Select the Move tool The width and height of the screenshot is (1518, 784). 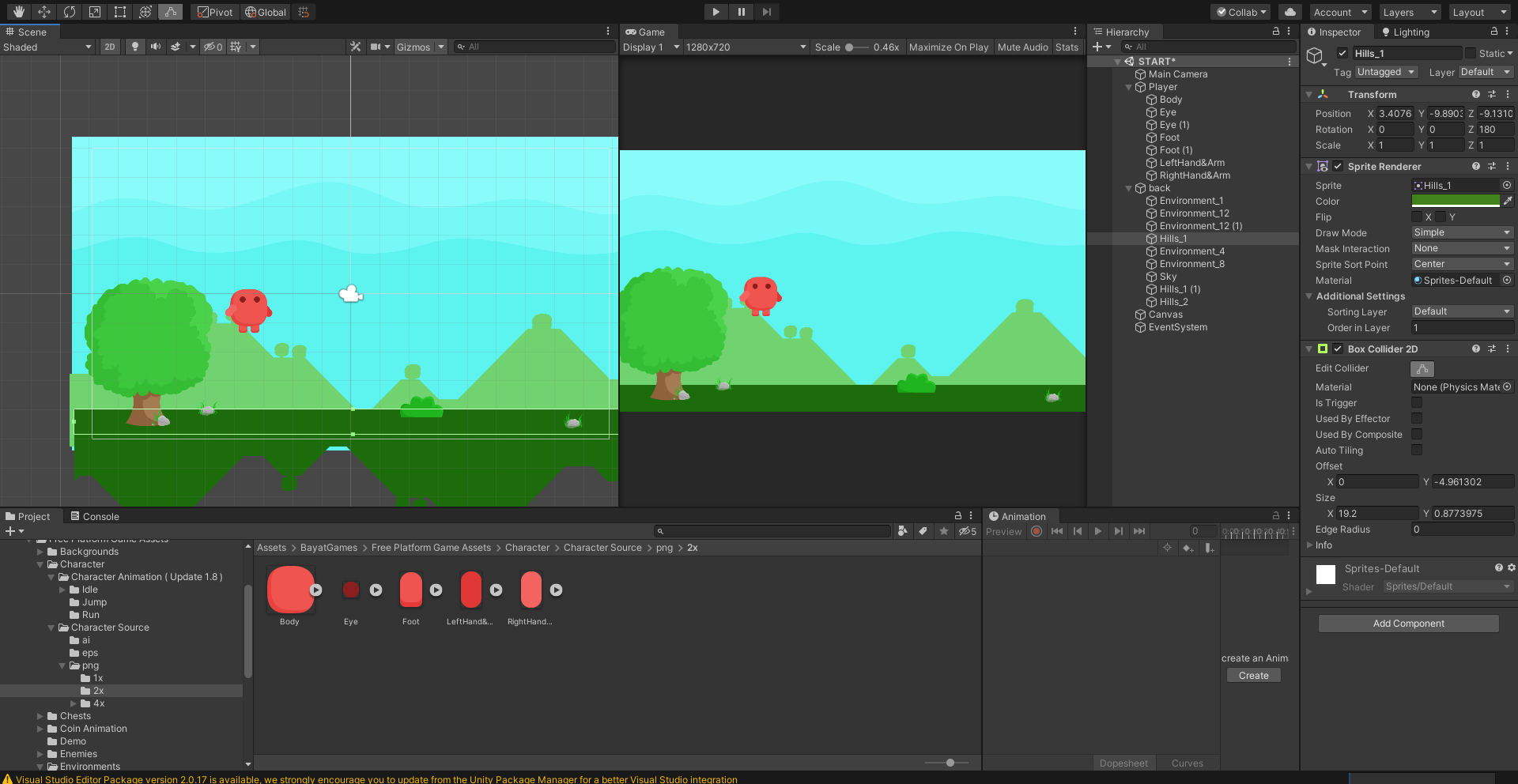44,12
